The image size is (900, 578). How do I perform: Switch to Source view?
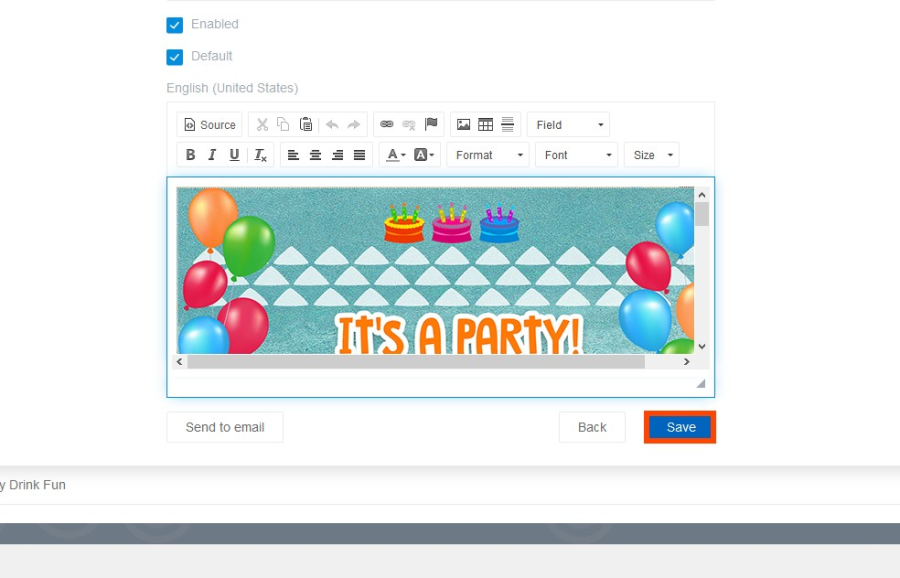[210, 125]
